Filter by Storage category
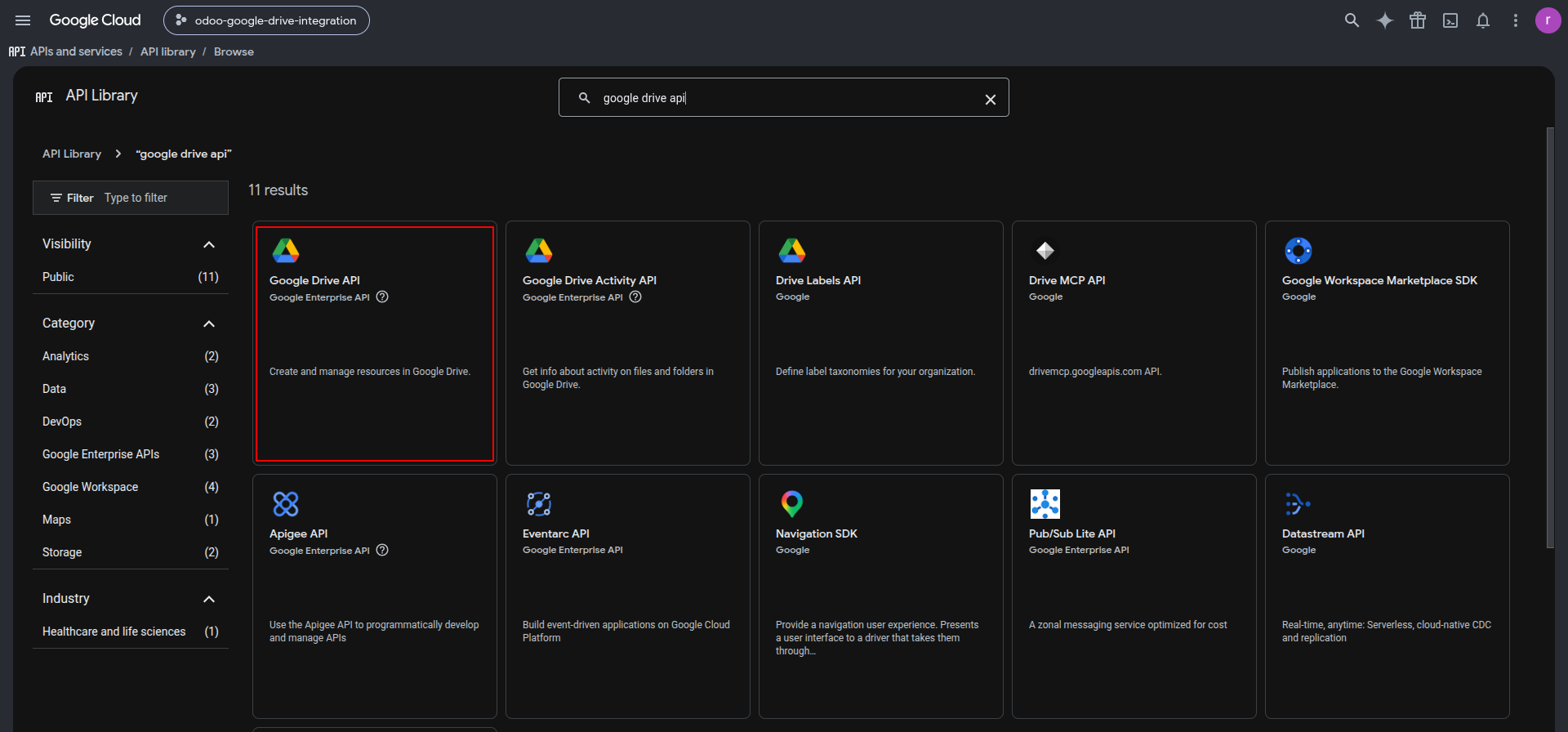The image size is (1568, 732). [x=131, y=552]
